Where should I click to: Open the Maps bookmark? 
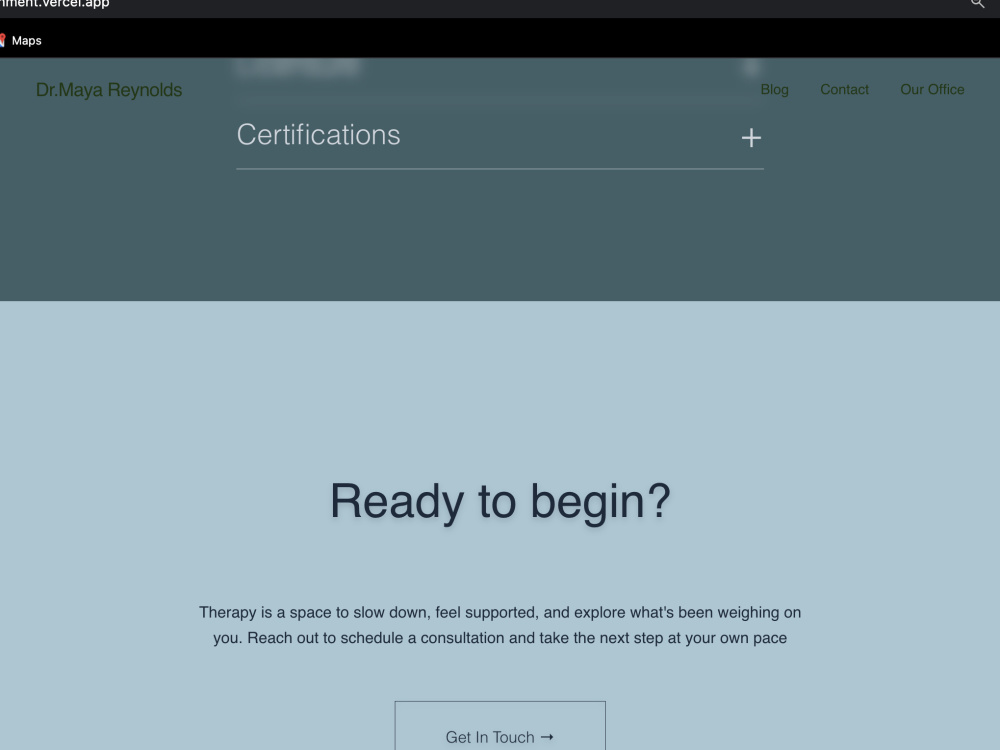pyautogui.click(x=22, y=41)
